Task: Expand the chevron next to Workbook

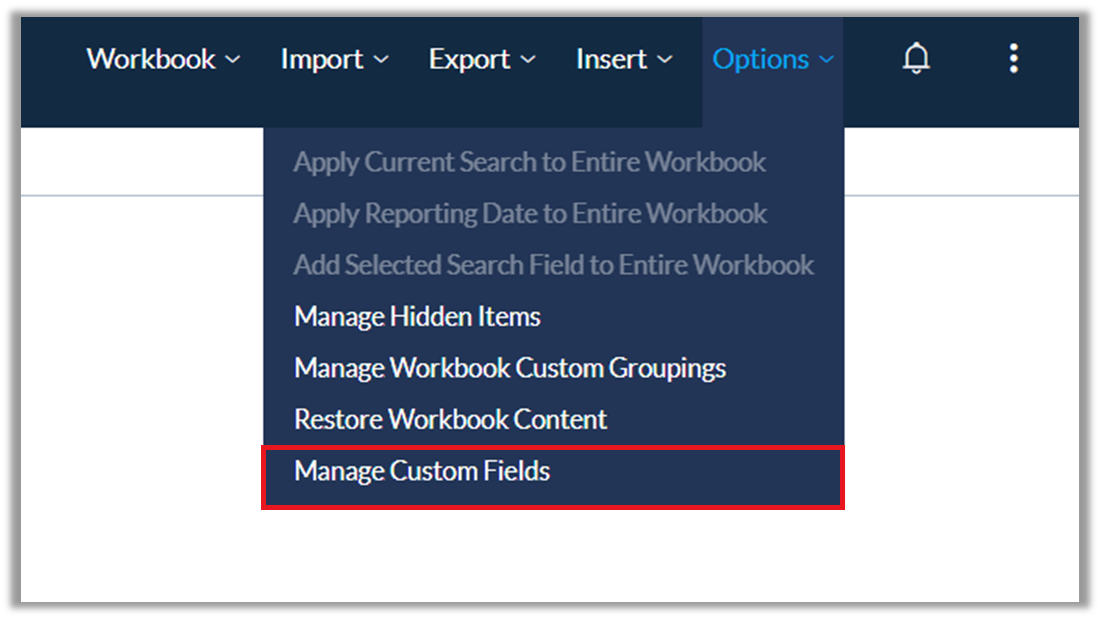Action: coord(233,60)
